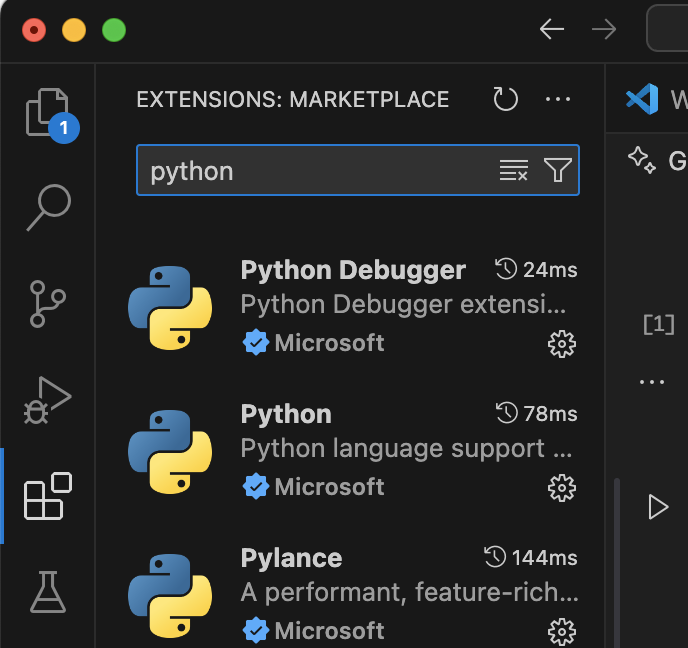Open the Run and Debug view
This screenshot has height=648, width=688.
pos(47,400)
